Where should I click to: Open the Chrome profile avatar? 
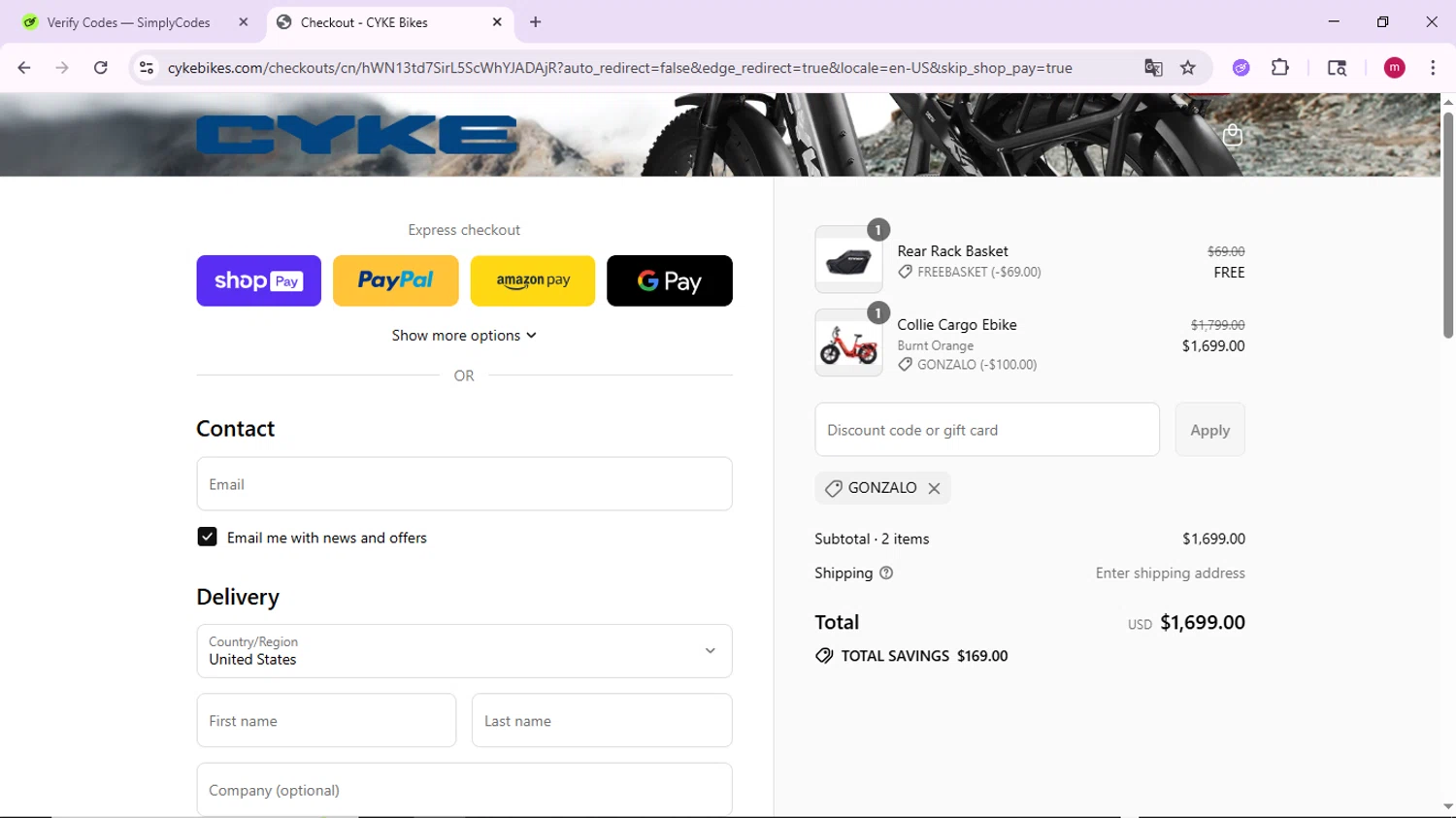coord(1395,68)
